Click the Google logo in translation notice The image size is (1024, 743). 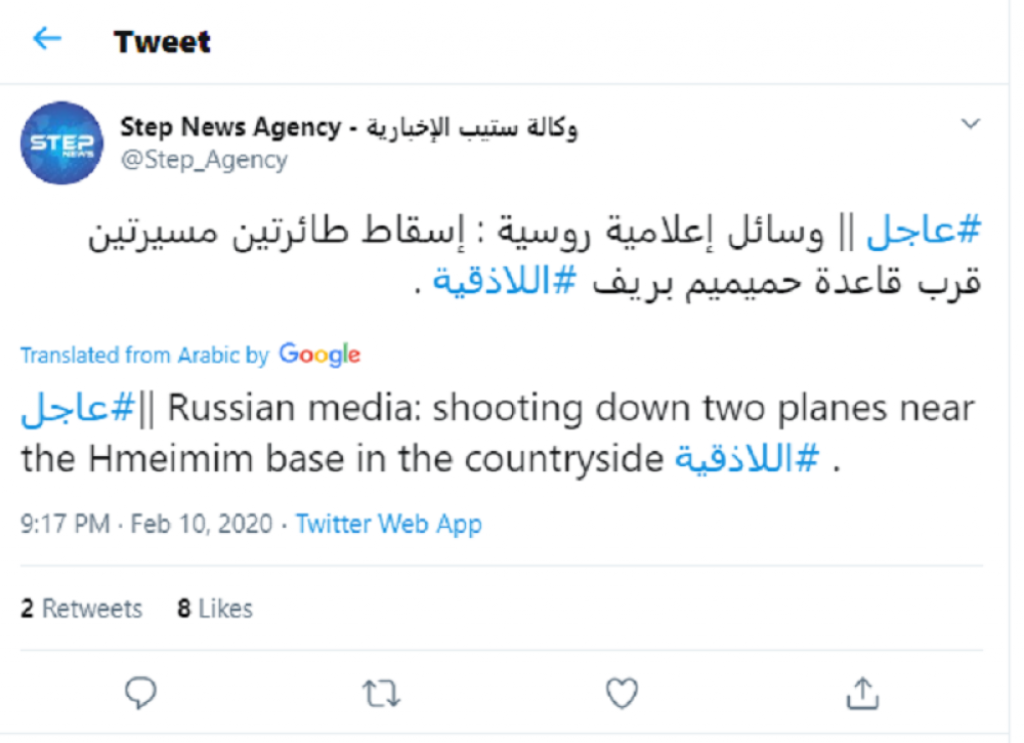pyautogui.click(x=319, y=354)
